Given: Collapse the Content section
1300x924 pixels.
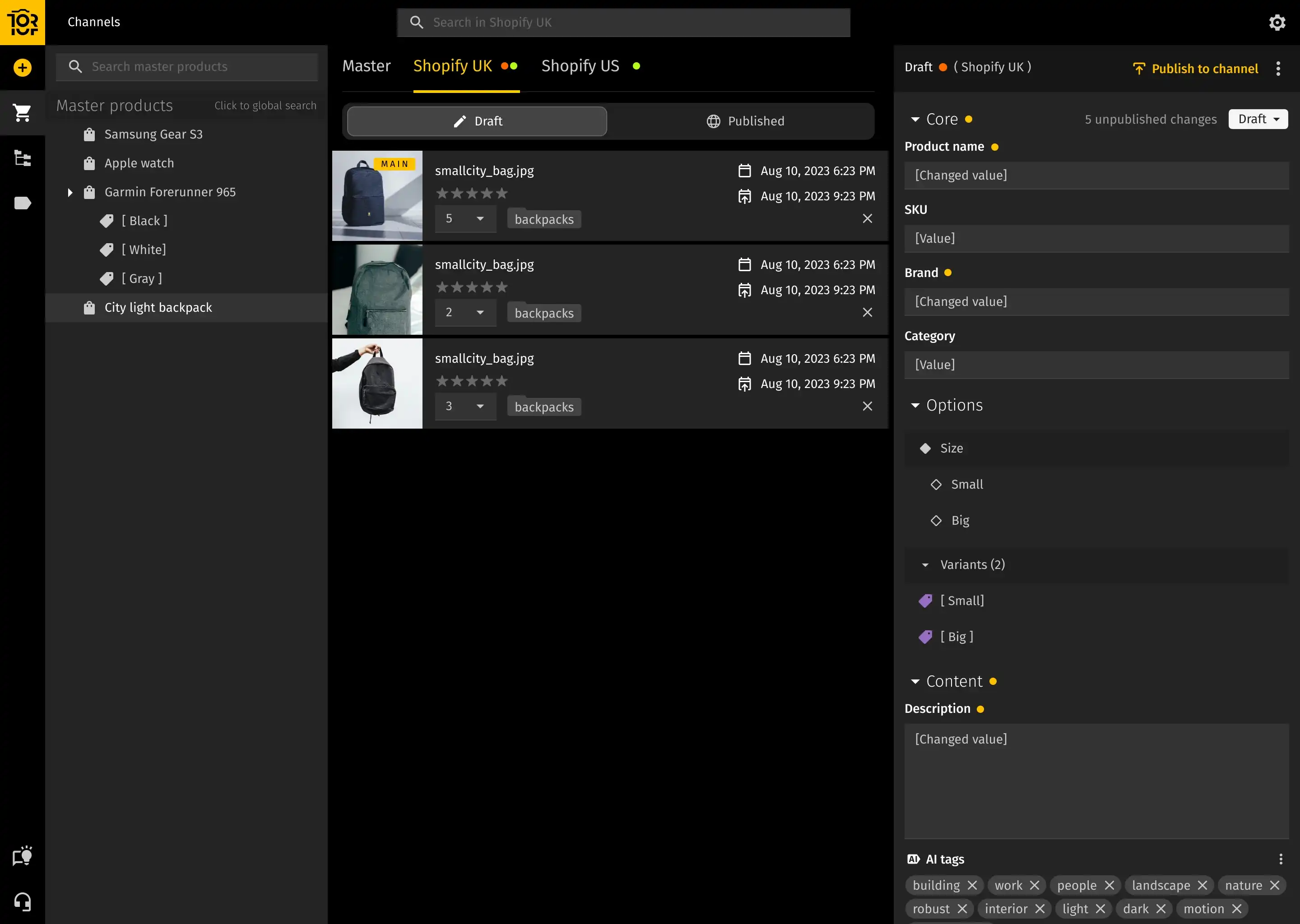Looking at the screenshot, I should (915, 682).
